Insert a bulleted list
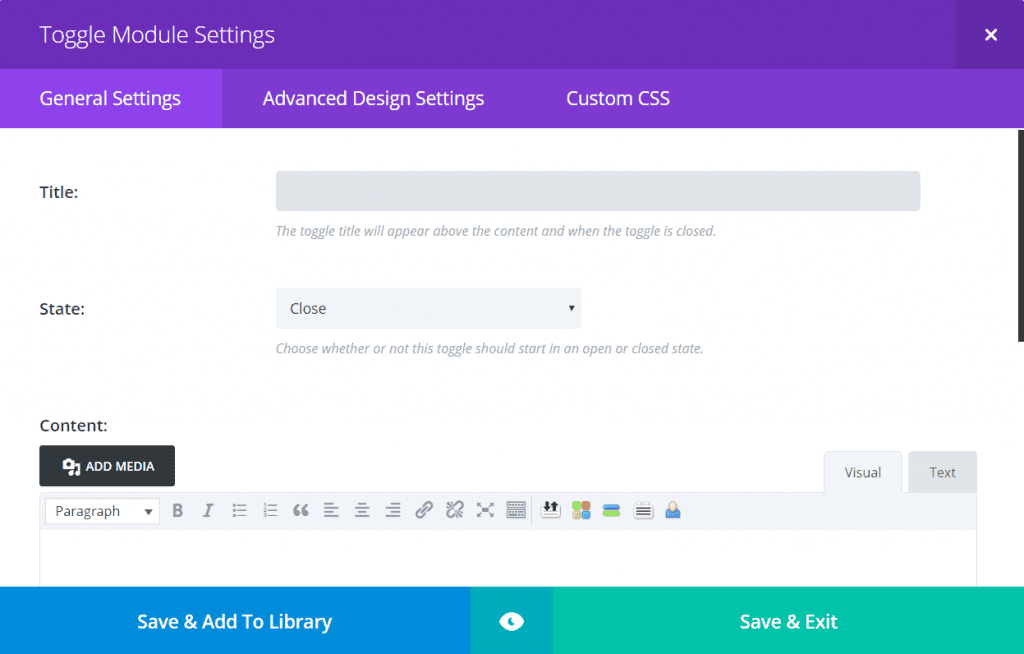The image size is (1024, 654). (239, 510)
